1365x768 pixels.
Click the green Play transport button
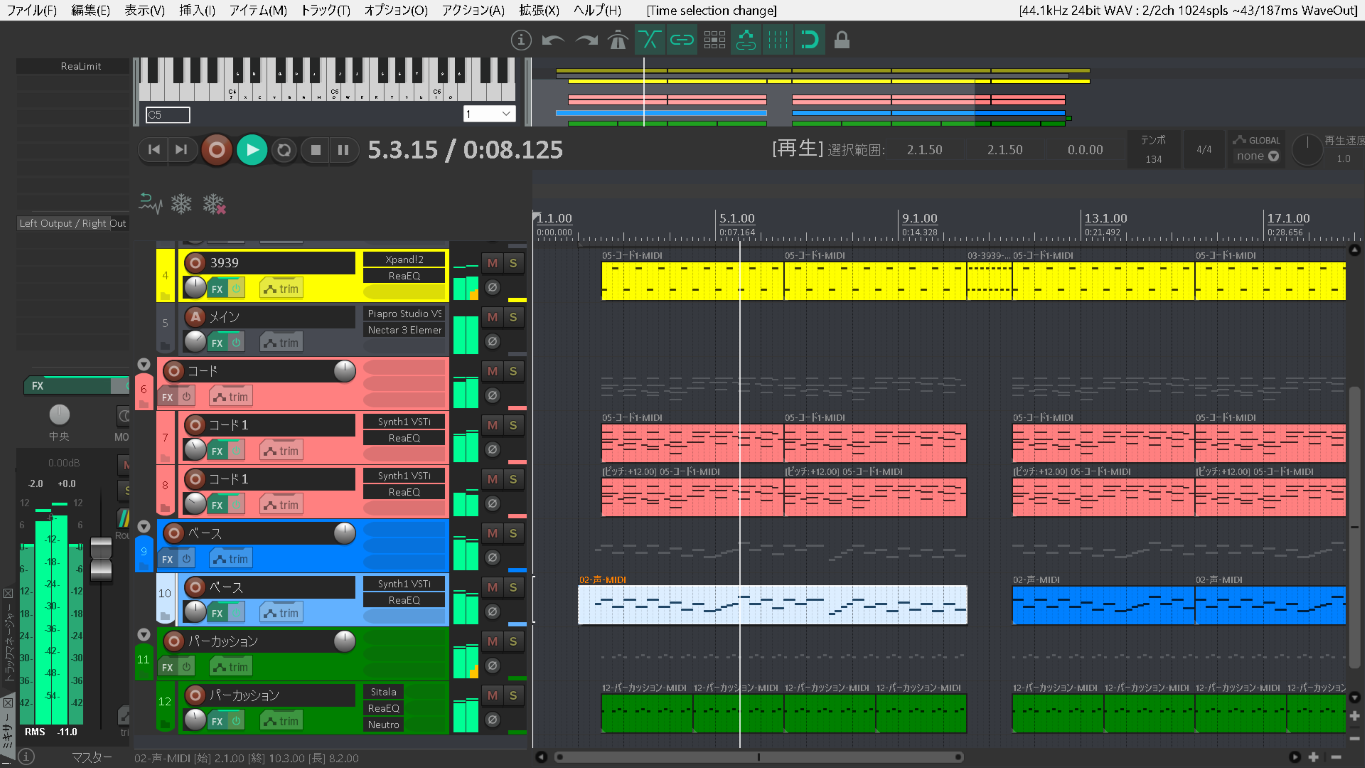pyautogui.click(x=252, y=150)
